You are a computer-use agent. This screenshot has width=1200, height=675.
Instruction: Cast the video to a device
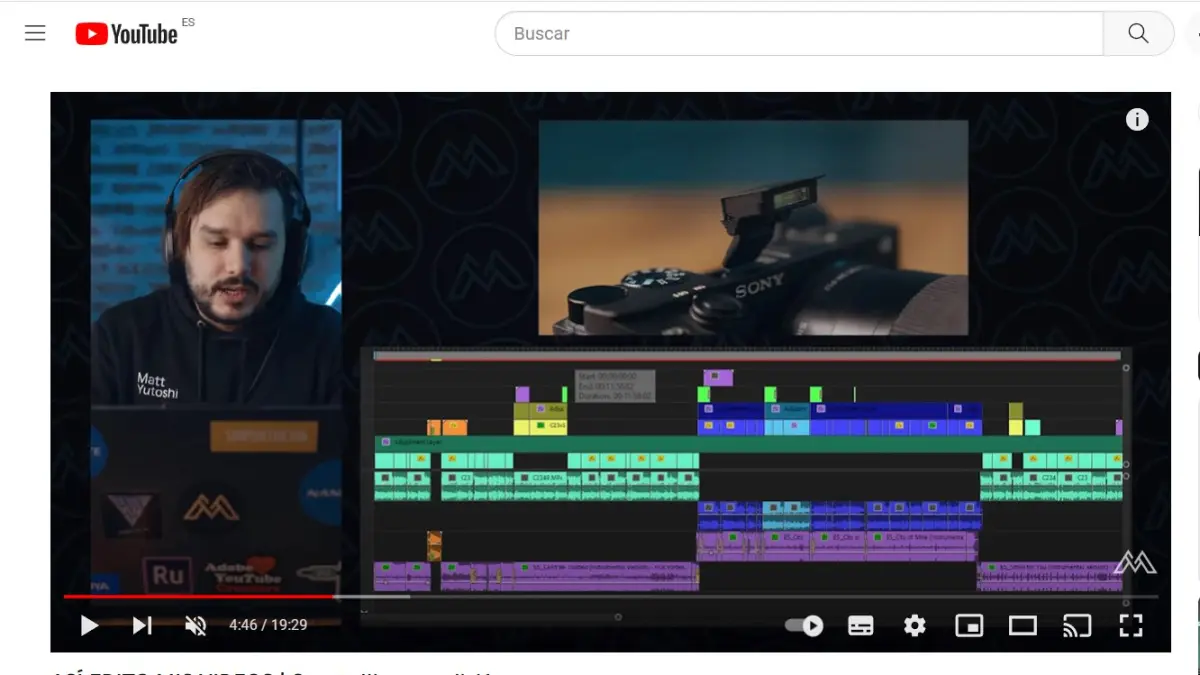(x=1076, y=625)
